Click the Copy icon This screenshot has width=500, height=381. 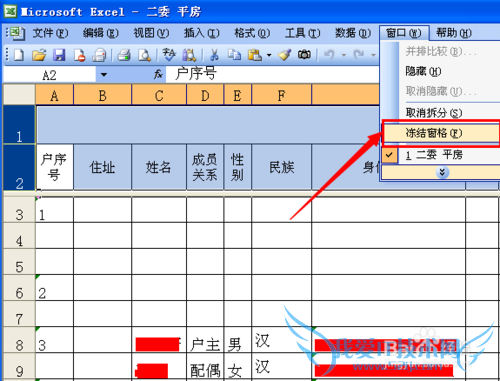point(234,55)
